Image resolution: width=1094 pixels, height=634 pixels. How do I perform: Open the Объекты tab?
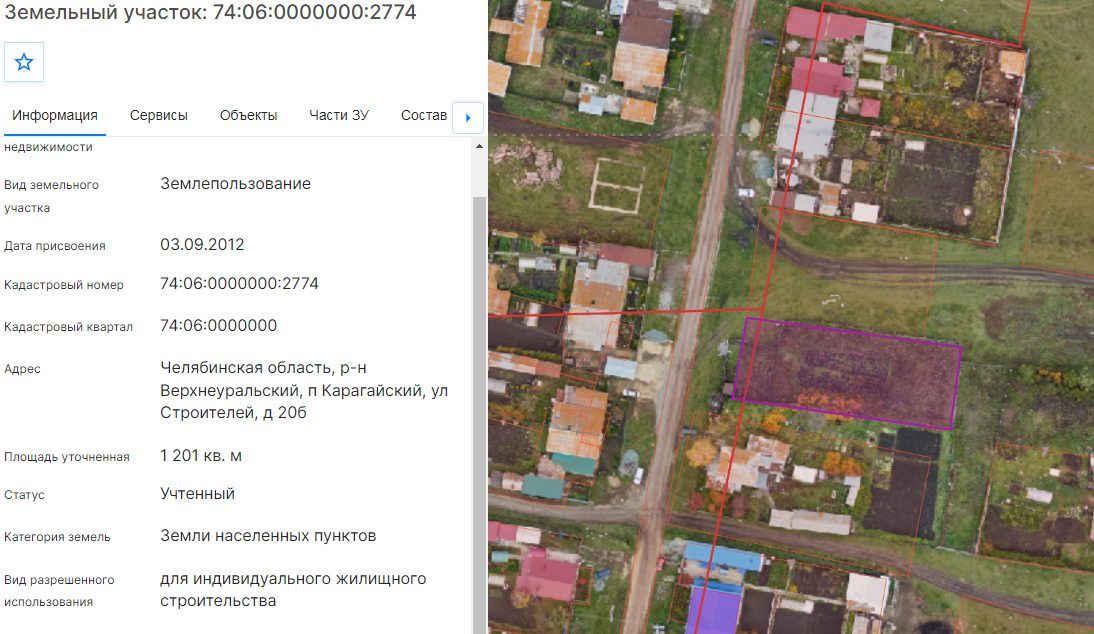tap(248, 115)
